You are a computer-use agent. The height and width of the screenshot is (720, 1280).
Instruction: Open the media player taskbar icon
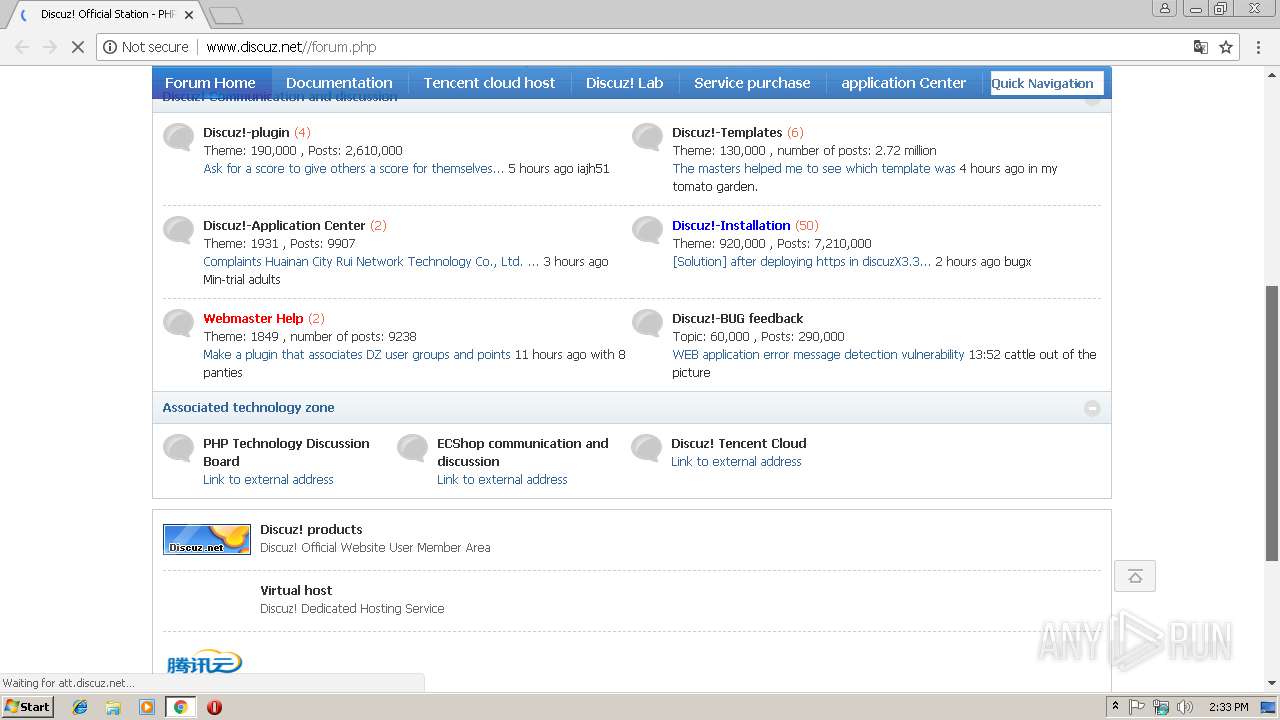[x=147, y=707]
